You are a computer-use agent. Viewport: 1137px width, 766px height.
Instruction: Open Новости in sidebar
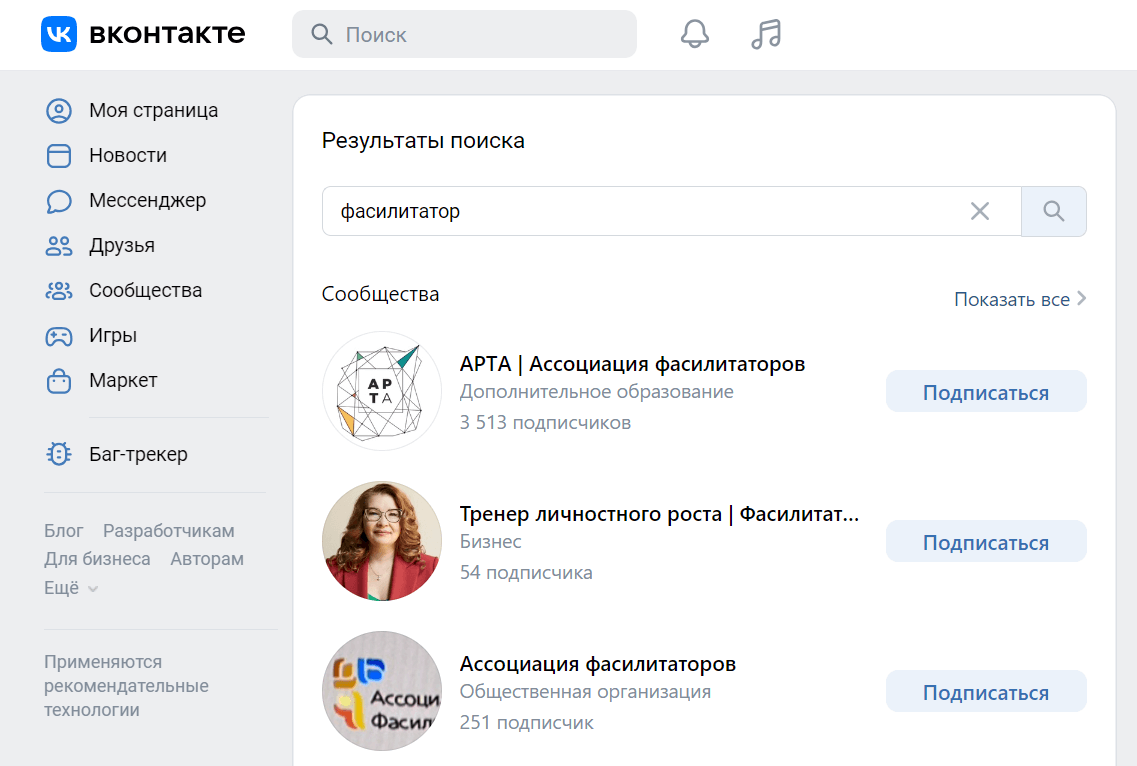click(x=128, y=155)
